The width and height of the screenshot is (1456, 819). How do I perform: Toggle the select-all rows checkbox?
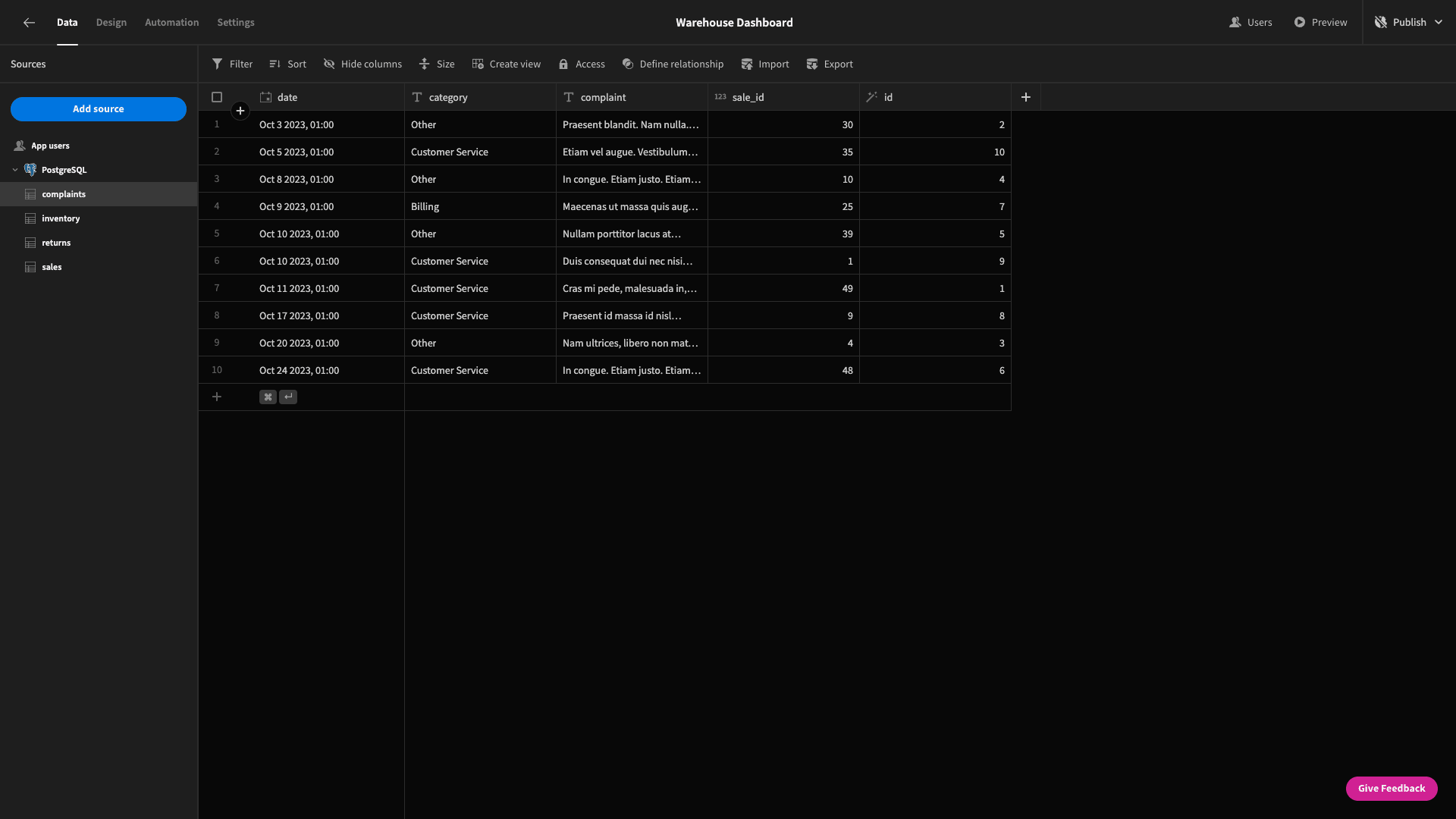217,97
